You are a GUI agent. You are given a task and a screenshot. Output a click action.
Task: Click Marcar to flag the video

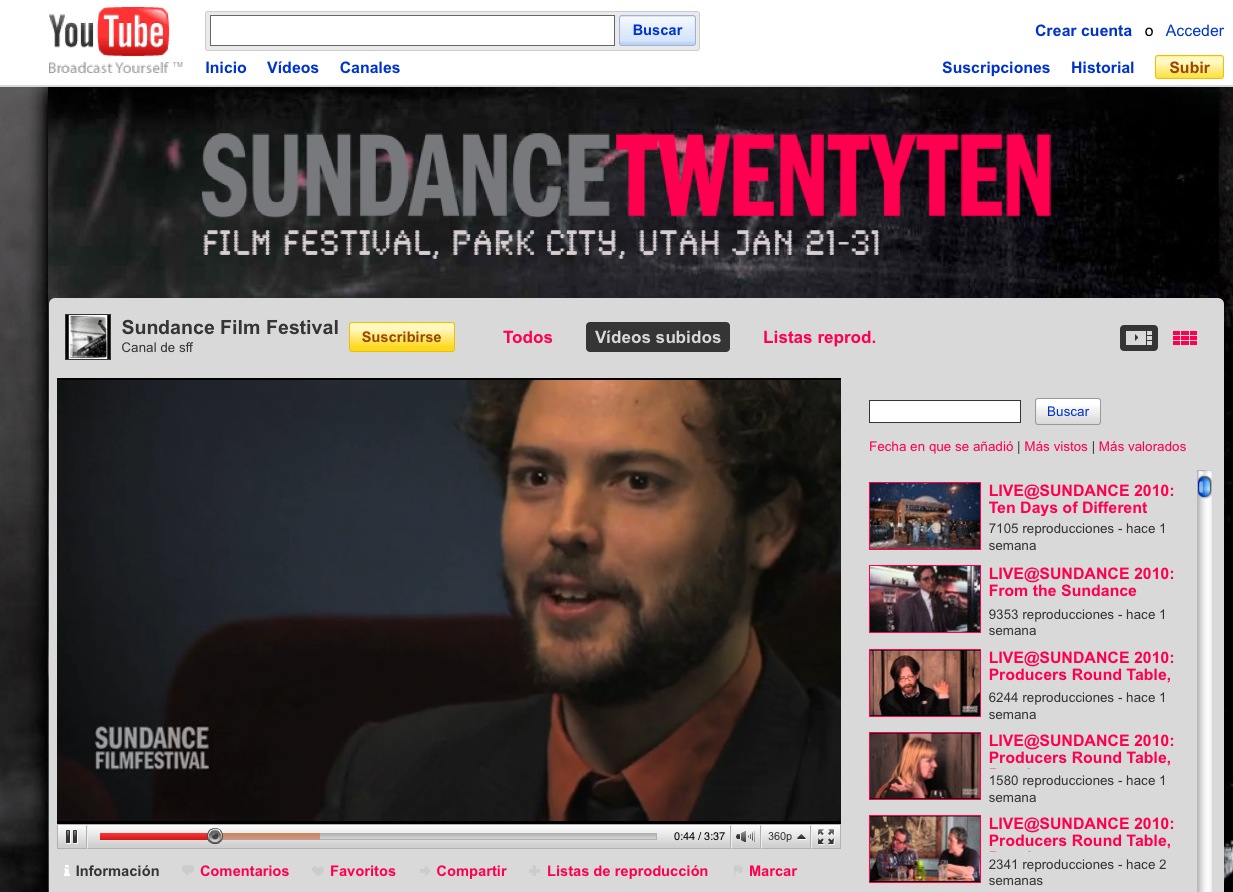pos(765,871)
